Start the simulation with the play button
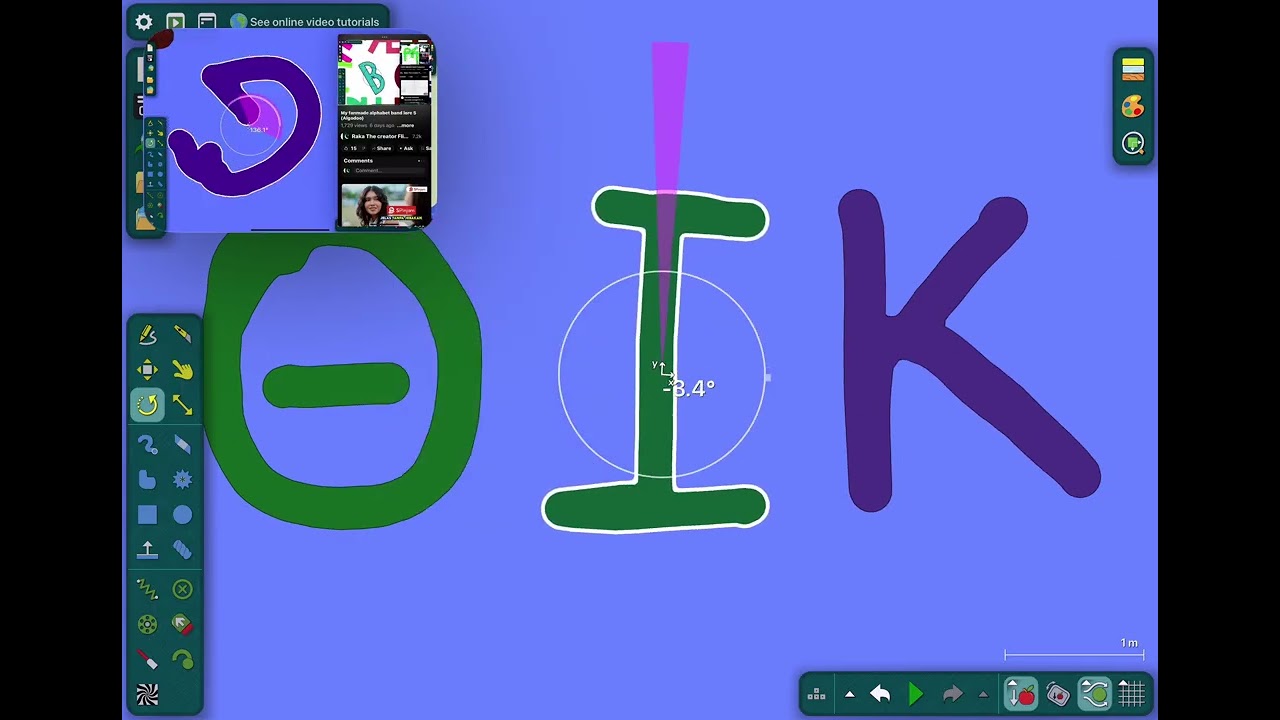This screenshot has height=720, width=1280. coord(916,694)
